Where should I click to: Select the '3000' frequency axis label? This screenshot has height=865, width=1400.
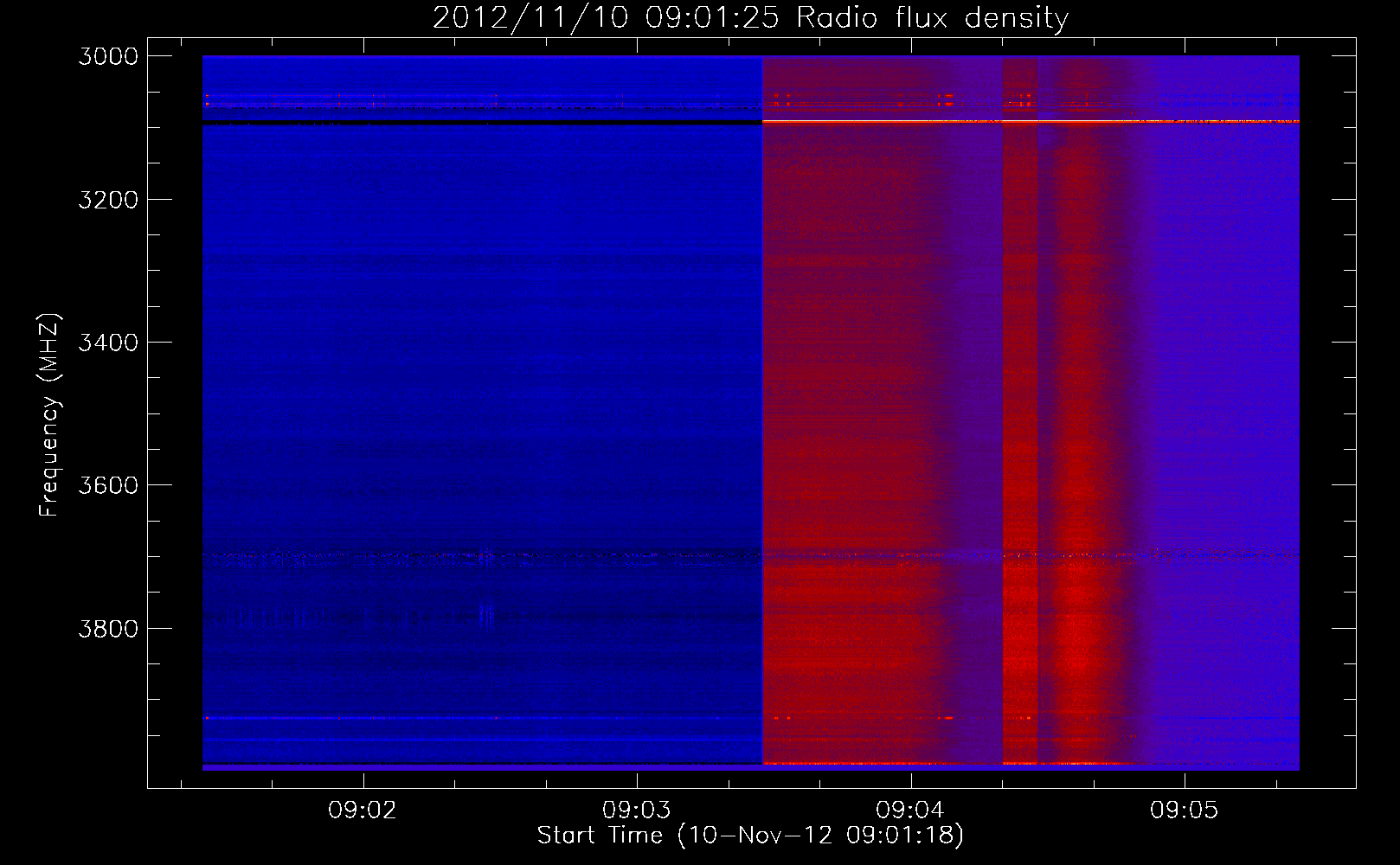[108, 56]
